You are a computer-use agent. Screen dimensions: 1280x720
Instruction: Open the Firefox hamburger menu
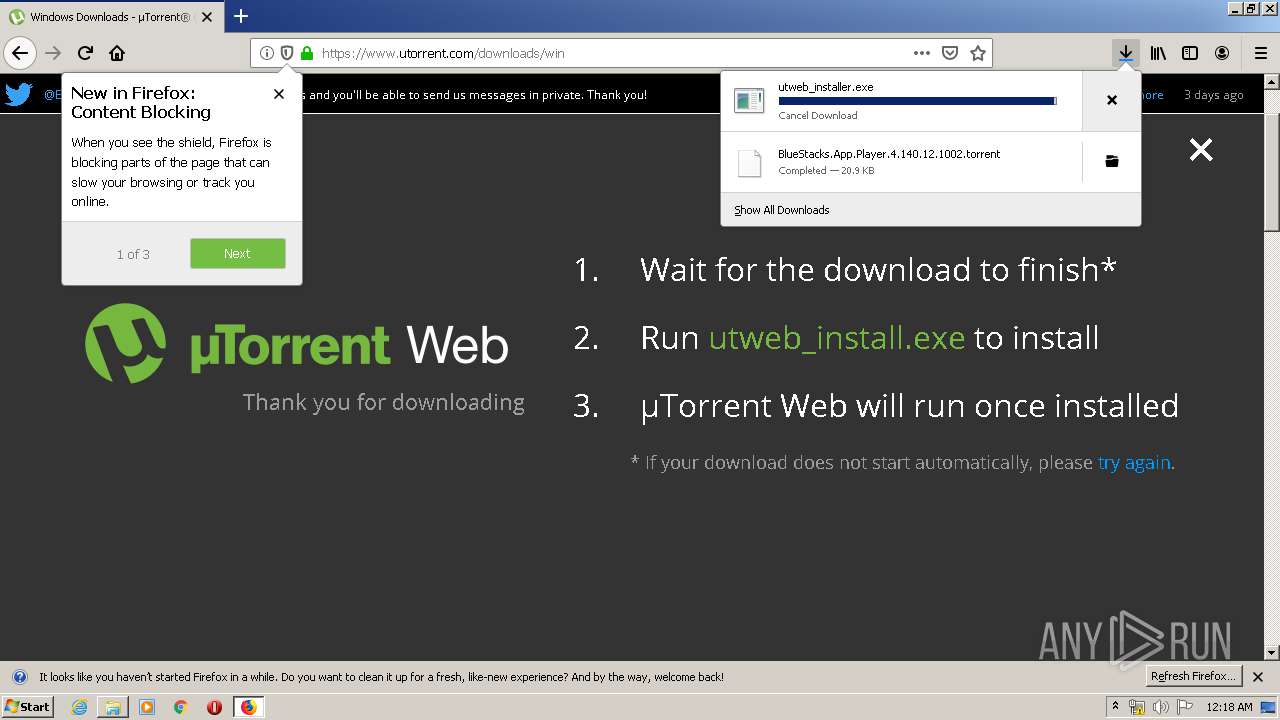1261,53
